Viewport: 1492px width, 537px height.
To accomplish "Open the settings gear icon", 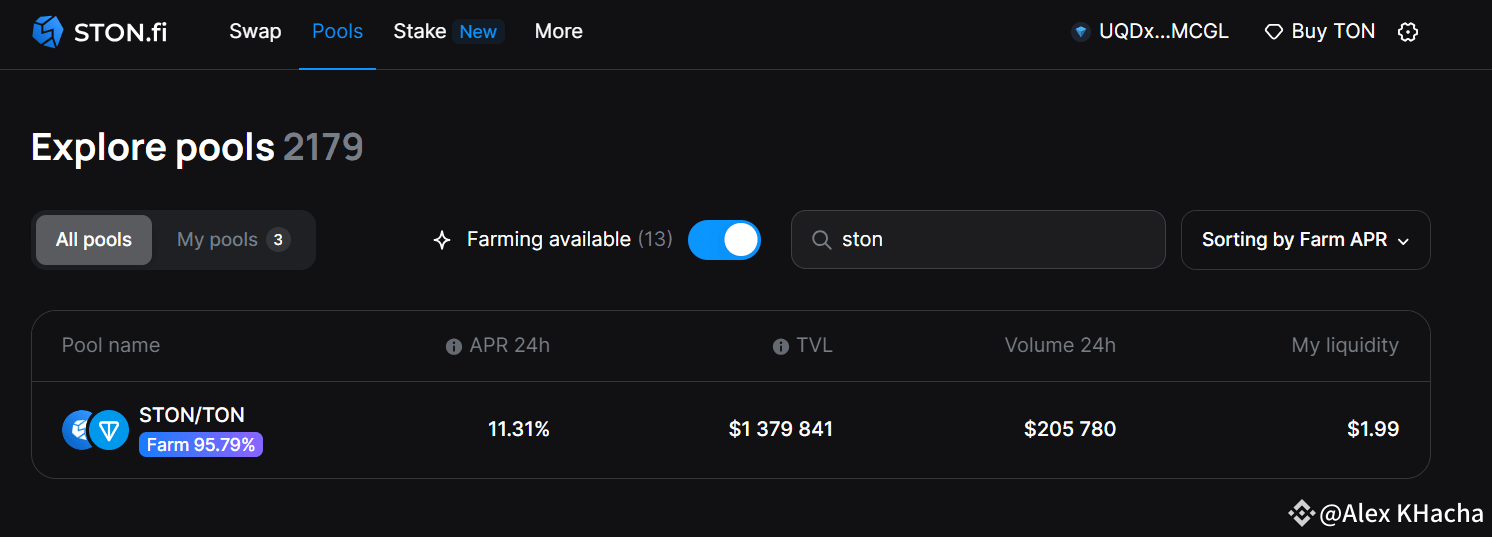I will 1408,32.
